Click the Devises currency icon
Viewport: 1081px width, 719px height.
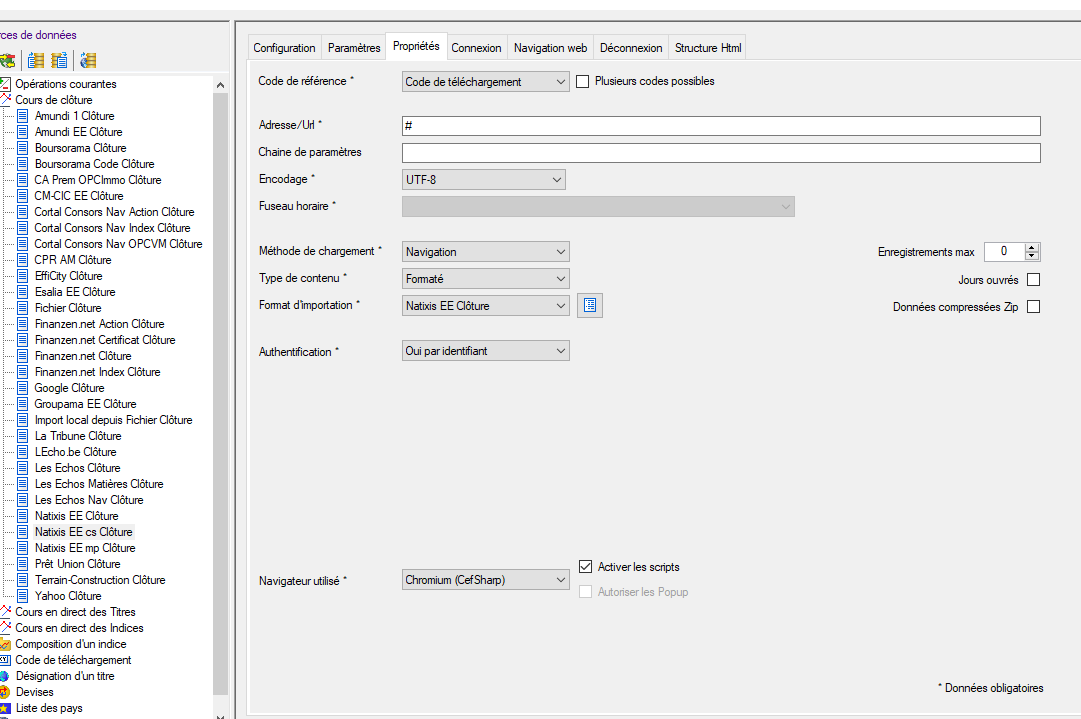point(5,692)
